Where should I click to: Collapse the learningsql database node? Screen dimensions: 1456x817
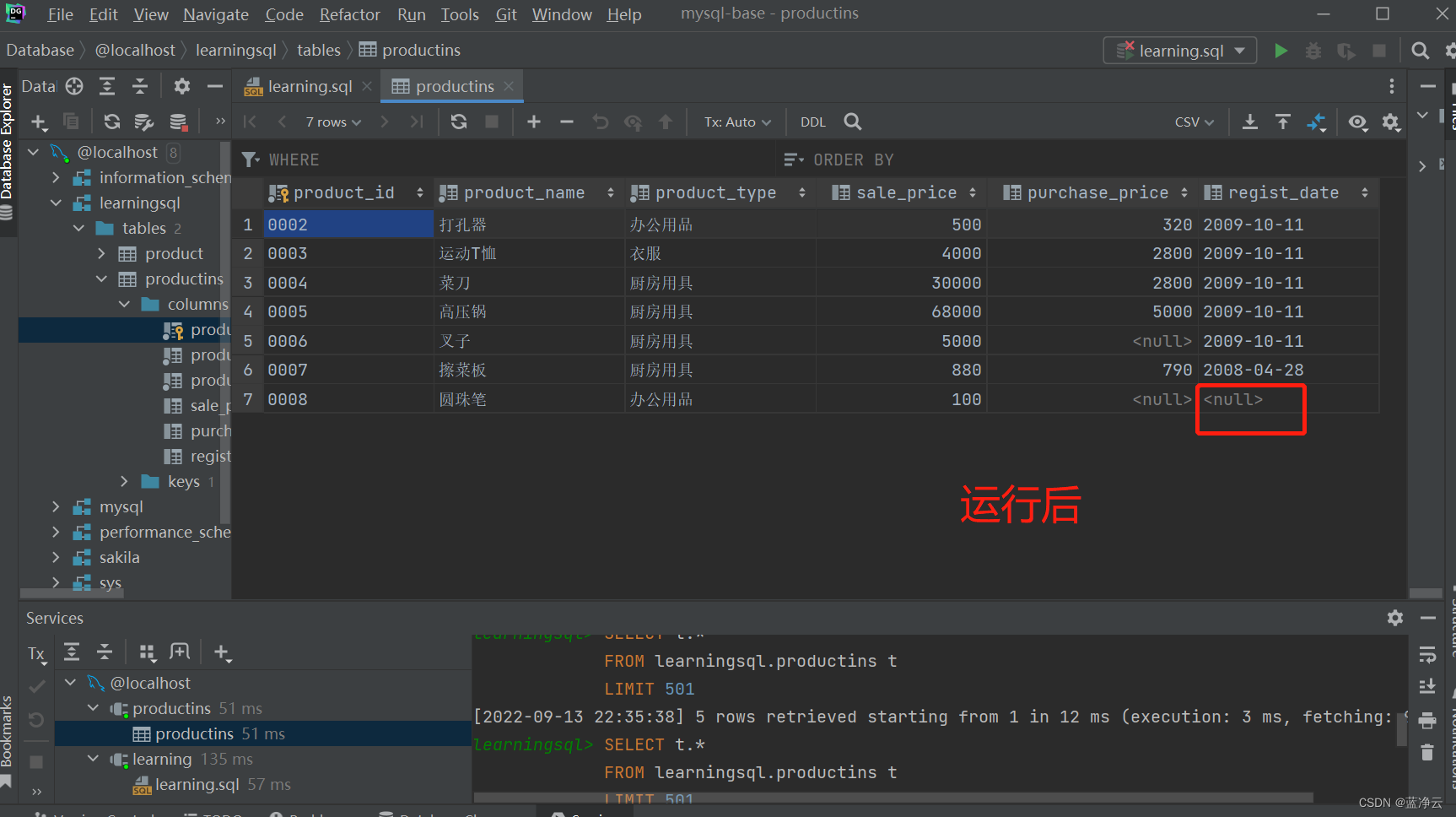click(56, 203)
